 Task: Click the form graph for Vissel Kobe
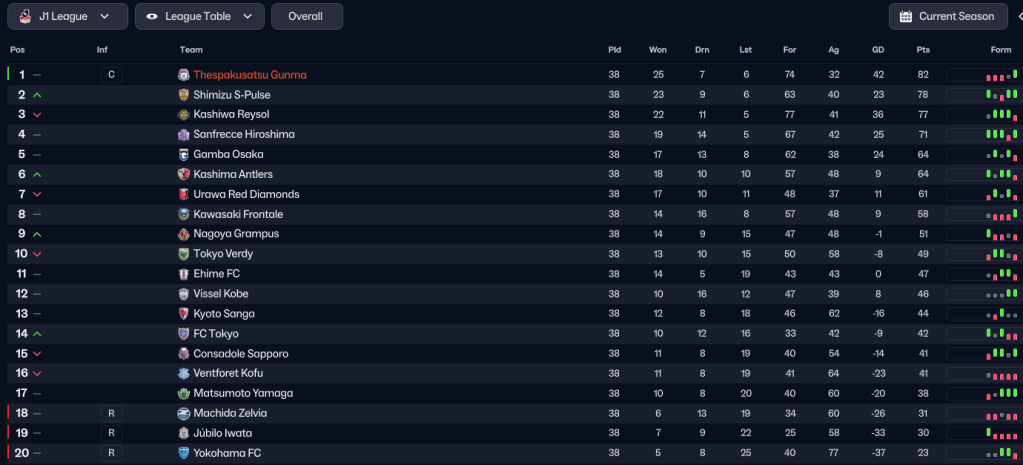982,294
